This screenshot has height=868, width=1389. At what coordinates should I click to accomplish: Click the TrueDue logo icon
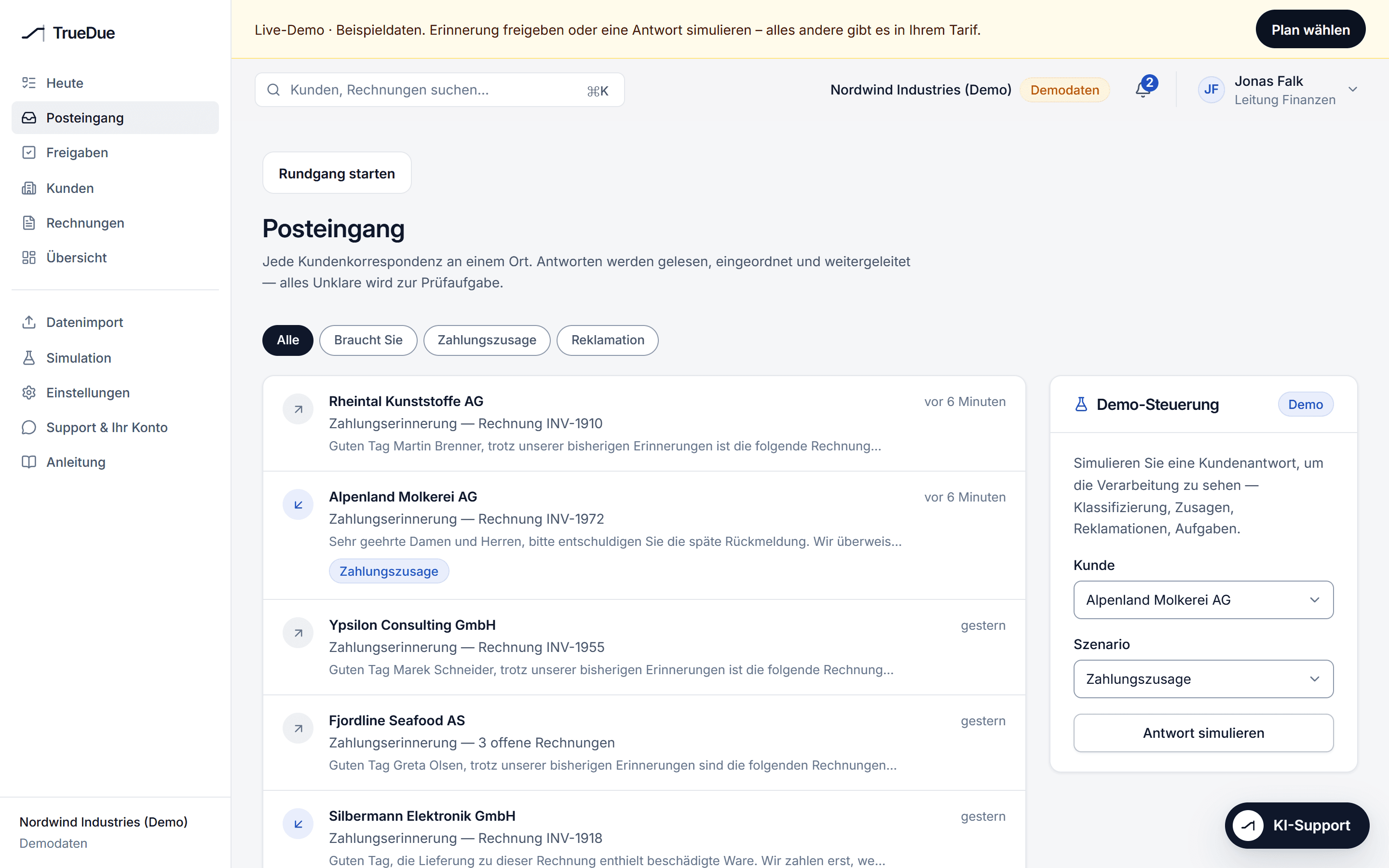[x=33, y=33]
